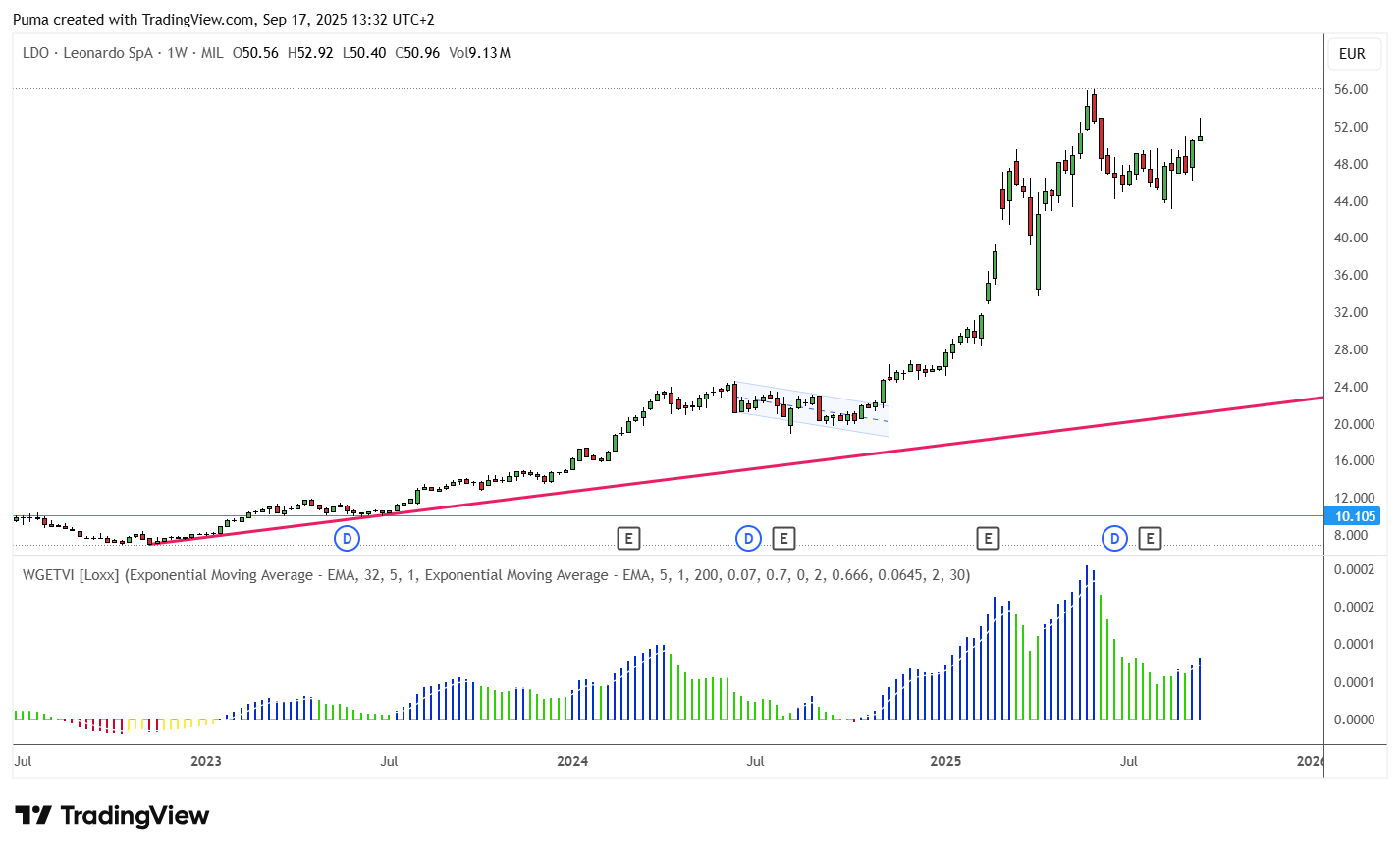Click the MIL exchange label
The height and width of the screenshot is (852, 1400).
pos(212,53)
